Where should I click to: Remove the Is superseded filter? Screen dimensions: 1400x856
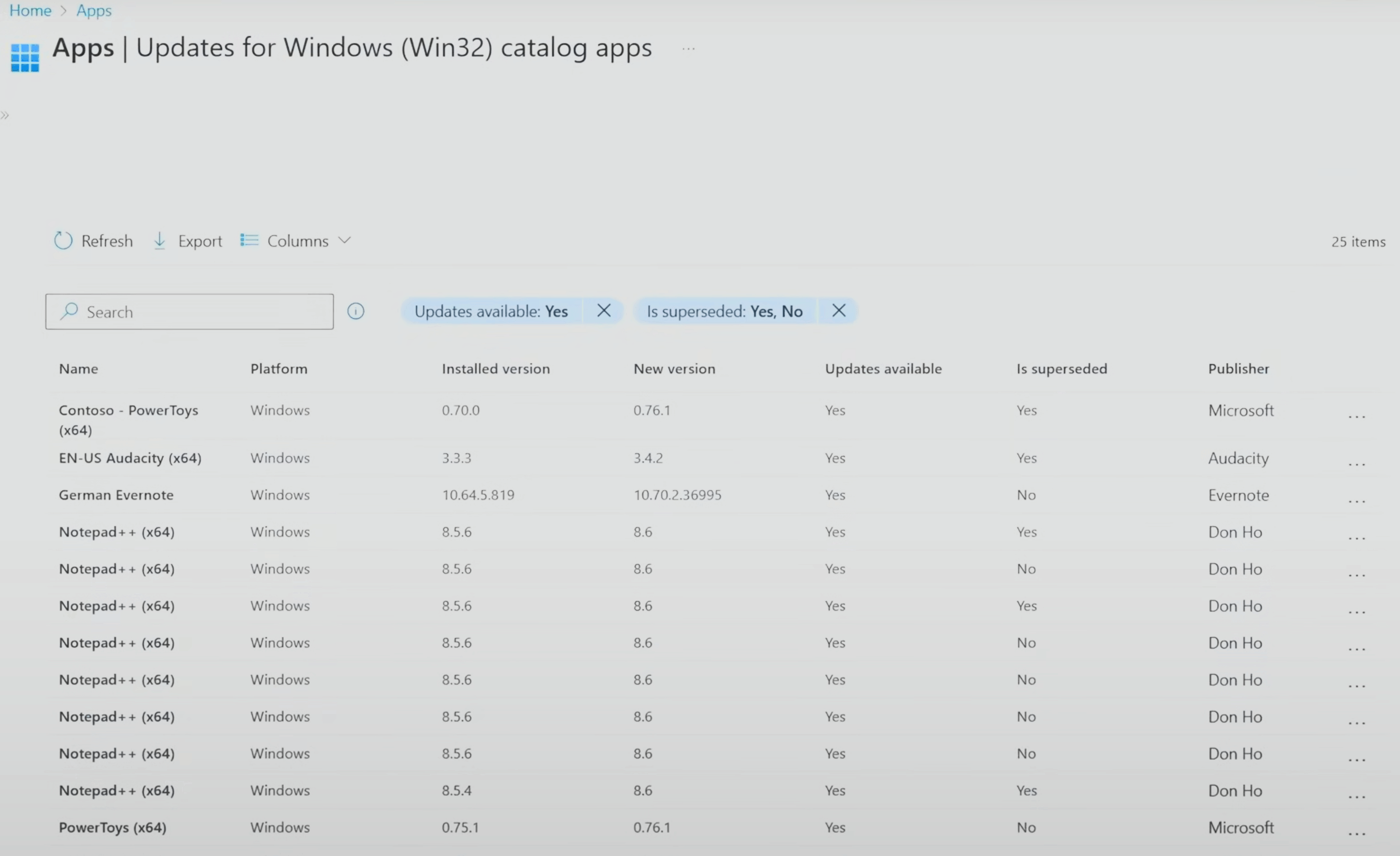pyautogui.click(x=839, y=311)
